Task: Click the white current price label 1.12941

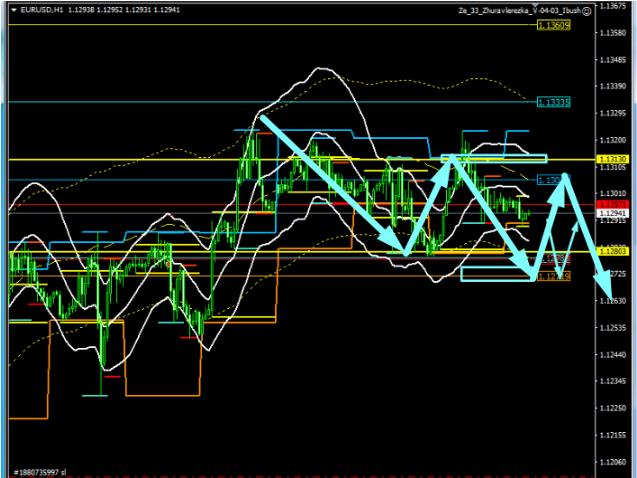Action: 613,213
